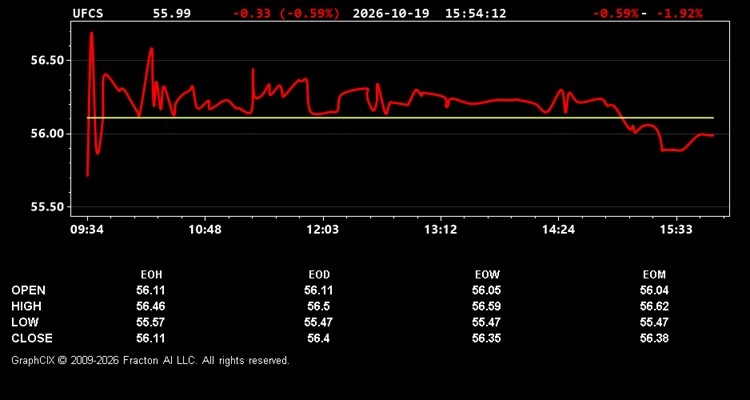Select EOM LOW value 55.47
This screenshot has width=750, height=400.
tap(654, 322)
